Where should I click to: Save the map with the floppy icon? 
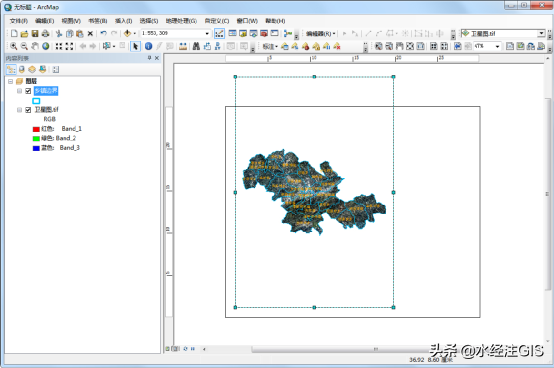coord(35,34)
